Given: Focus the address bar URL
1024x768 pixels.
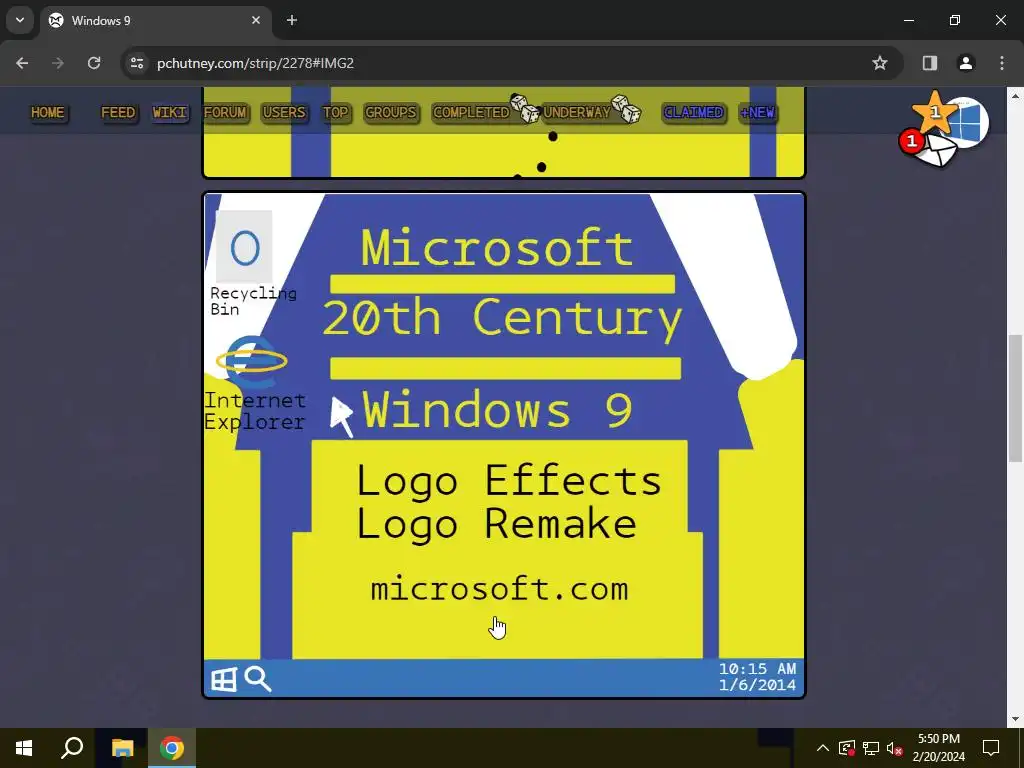Looking at the screenshot, I should tap(255, 63).
